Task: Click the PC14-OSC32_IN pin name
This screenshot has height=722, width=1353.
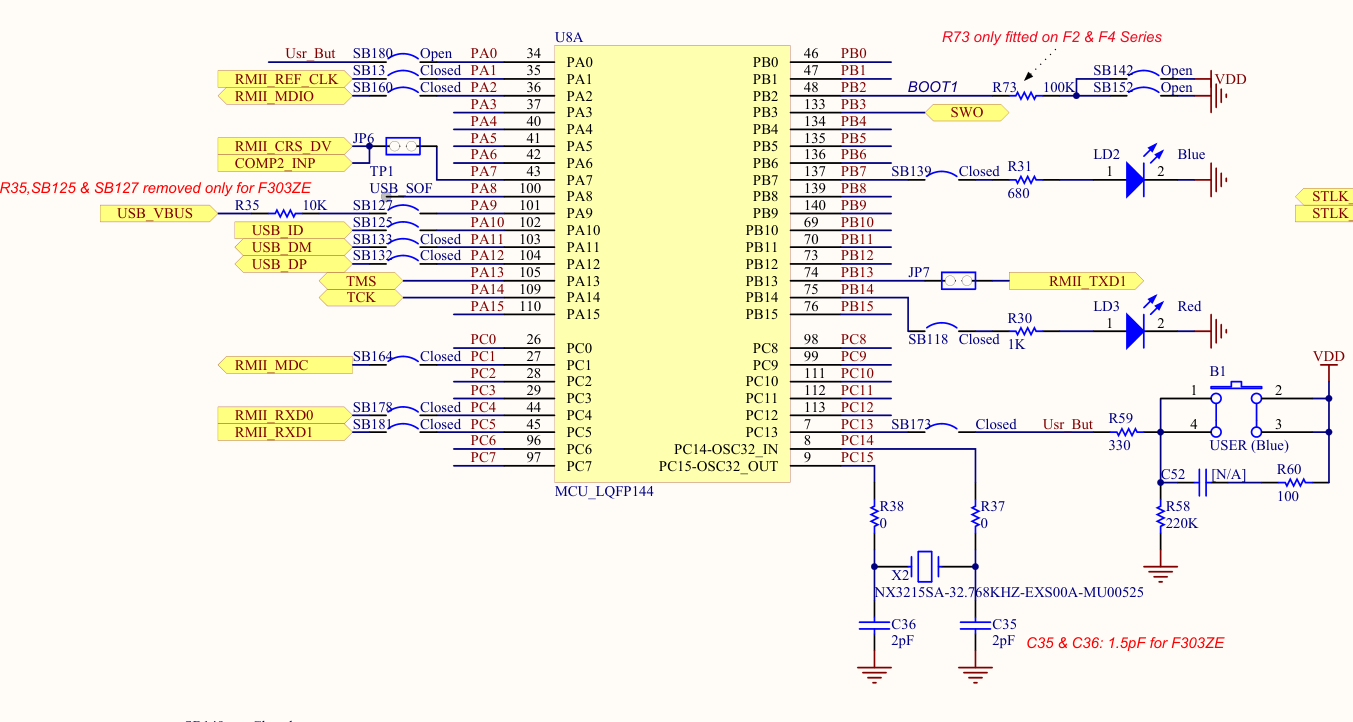Action: pyautogui.click(x=726, y=449)
